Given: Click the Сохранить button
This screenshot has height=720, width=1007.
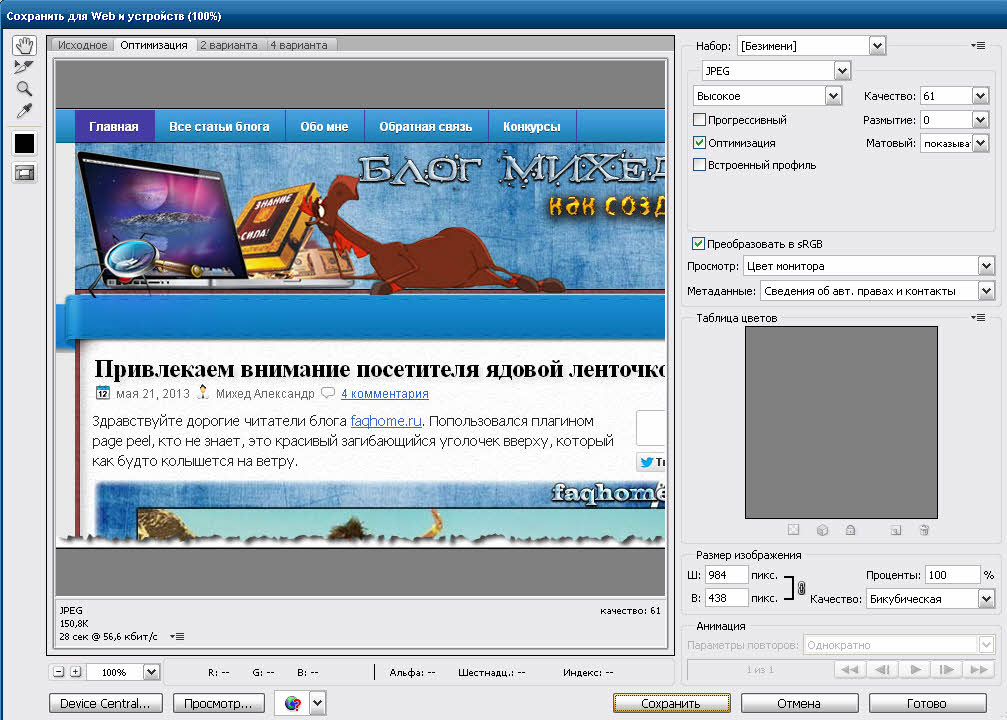Looking at the screenshot, I should click(x=671, y=703).
